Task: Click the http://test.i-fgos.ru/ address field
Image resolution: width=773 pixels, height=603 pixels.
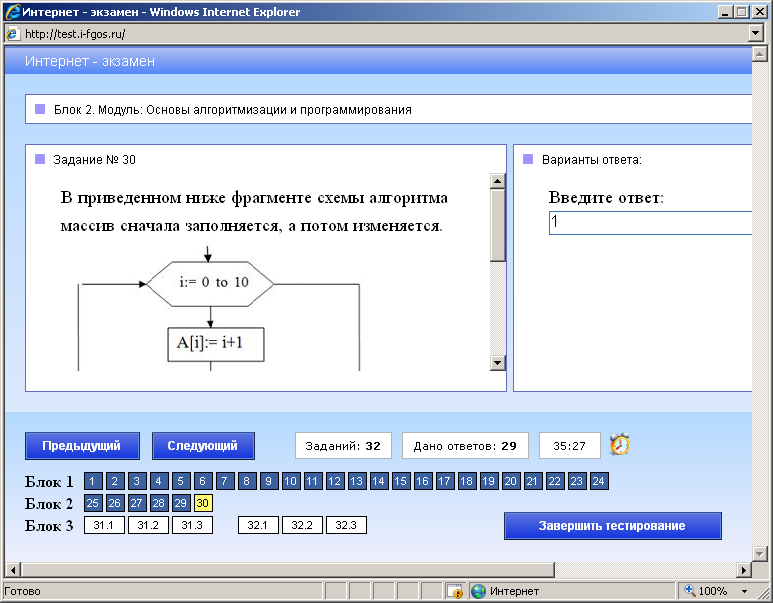Action: pyautogui.click(x=385, y=34)
